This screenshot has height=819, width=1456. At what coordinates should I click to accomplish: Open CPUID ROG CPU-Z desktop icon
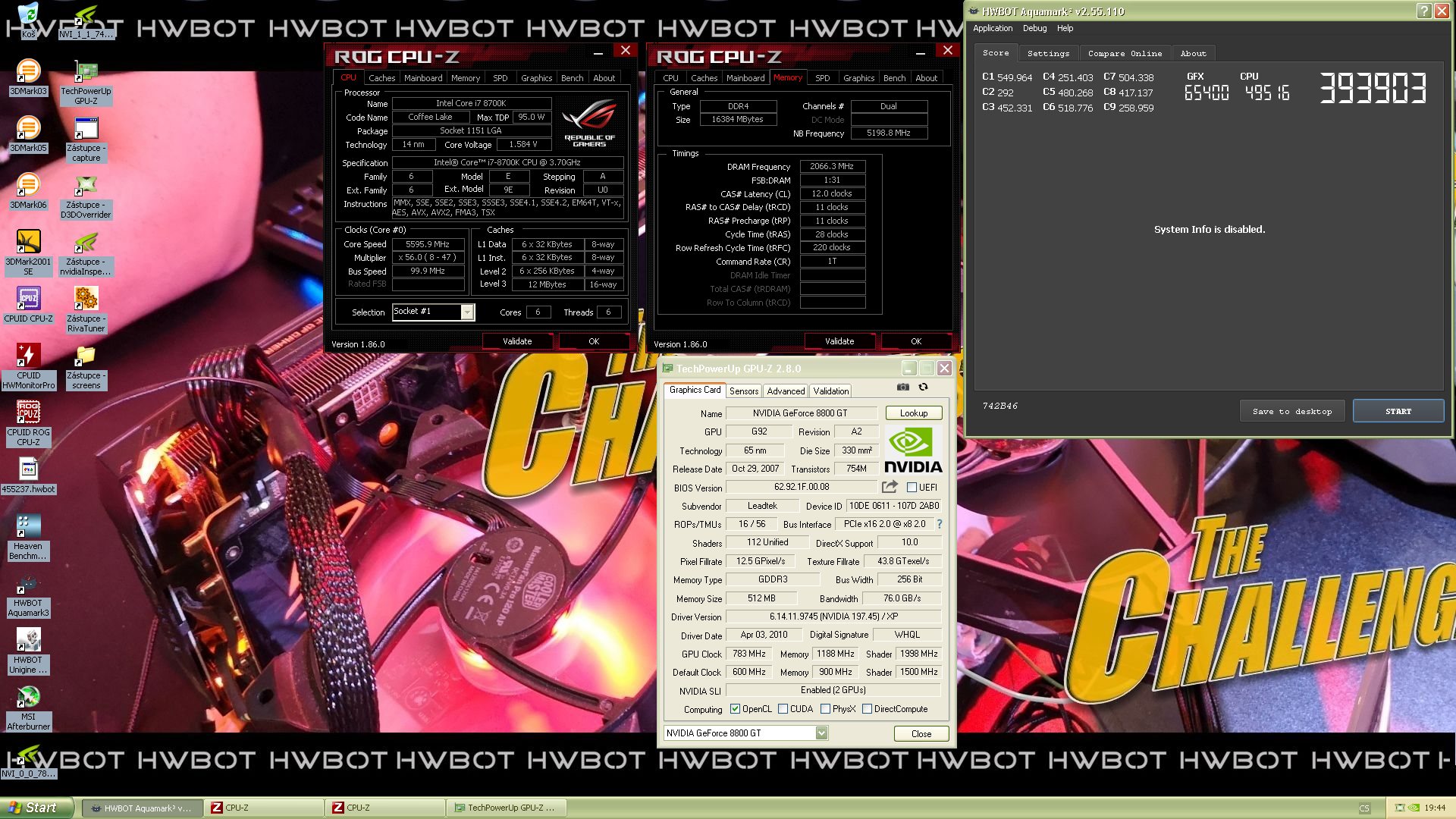point(28,423)
